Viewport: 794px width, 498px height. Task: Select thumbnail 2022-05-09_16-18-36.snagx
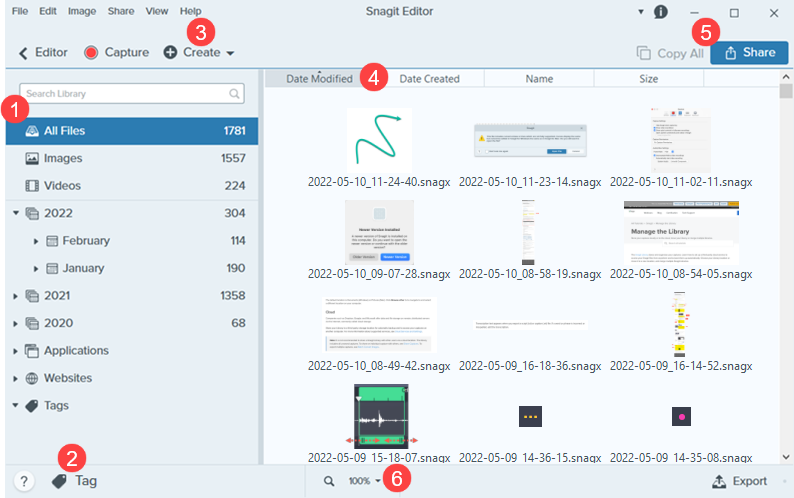click(530, 325)
